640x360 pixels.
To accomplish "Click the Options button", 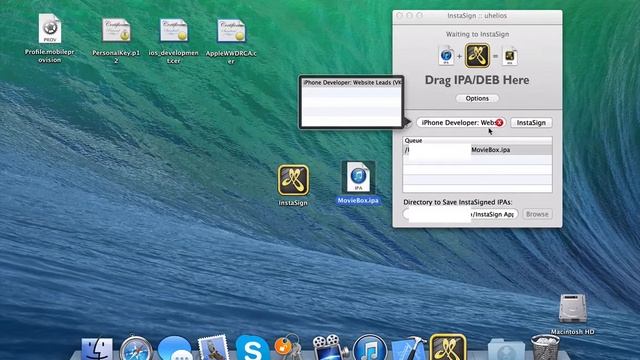I will click(x=477, y=98).
